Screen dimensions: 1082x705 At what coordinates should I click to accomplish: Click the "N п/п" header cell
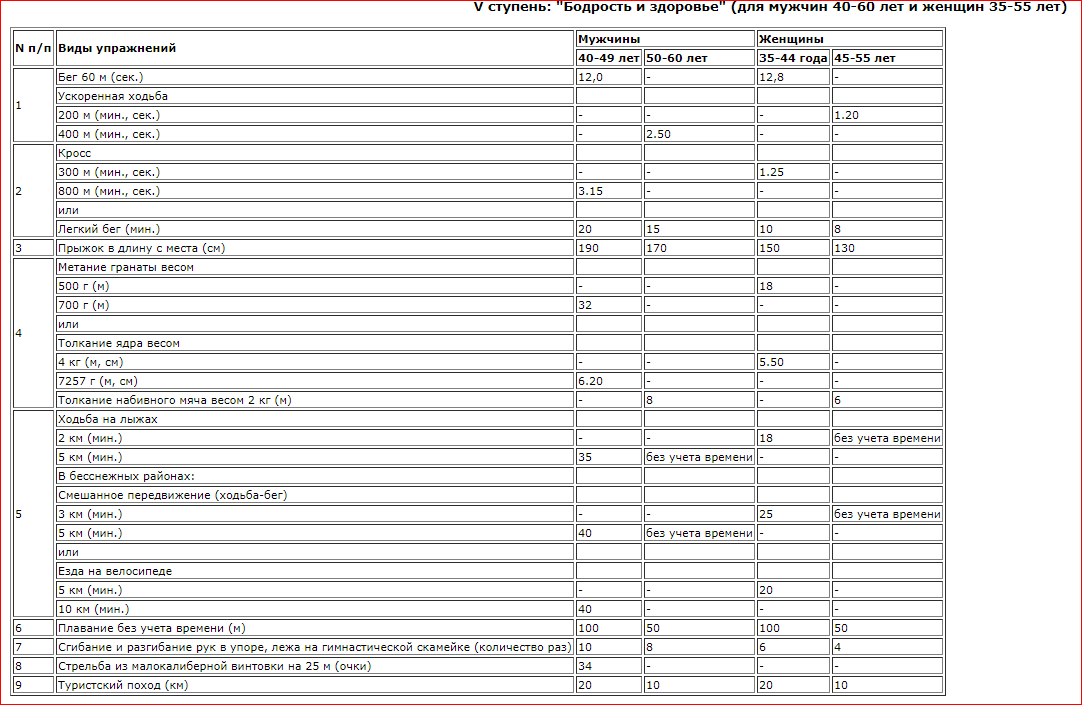34,48
